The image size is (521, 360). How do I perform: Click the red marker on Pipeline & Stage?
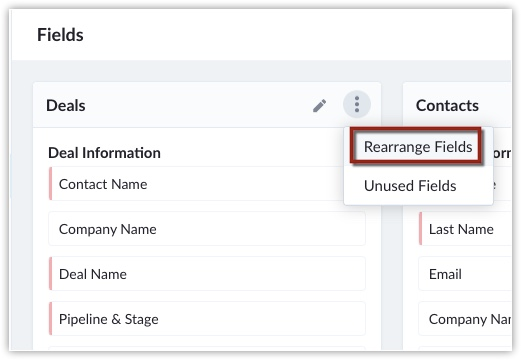point(50,319)
